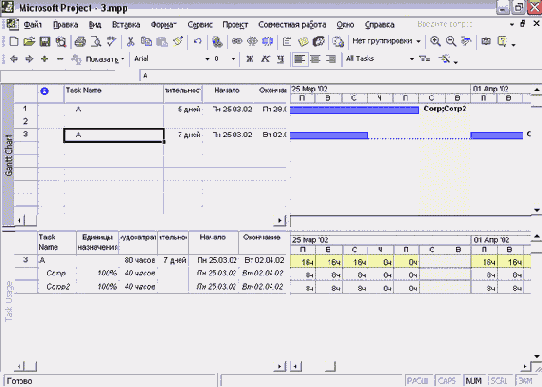
Task: Click the Open folder icon
Action: (x=29, y=42)
